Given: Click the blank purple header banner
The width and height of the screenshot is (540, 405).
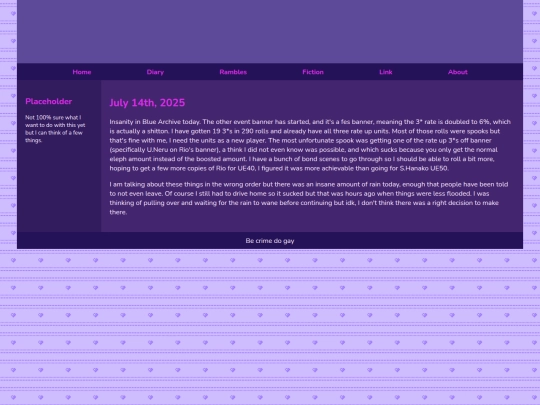Looking at the screenshot, I should coord(270,32).
